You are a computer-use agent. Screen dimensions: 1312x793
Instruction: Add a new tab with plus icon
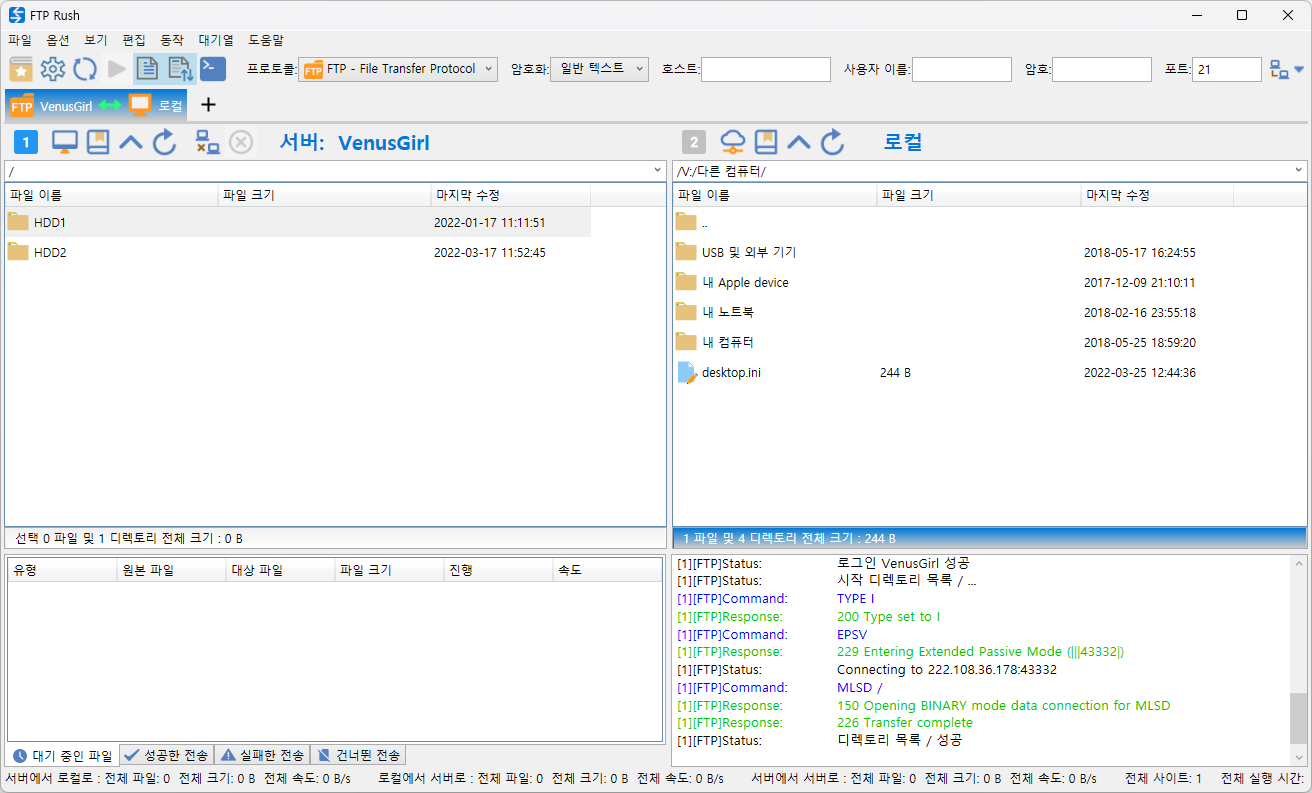pyautogui.click(x=208, y=105)
